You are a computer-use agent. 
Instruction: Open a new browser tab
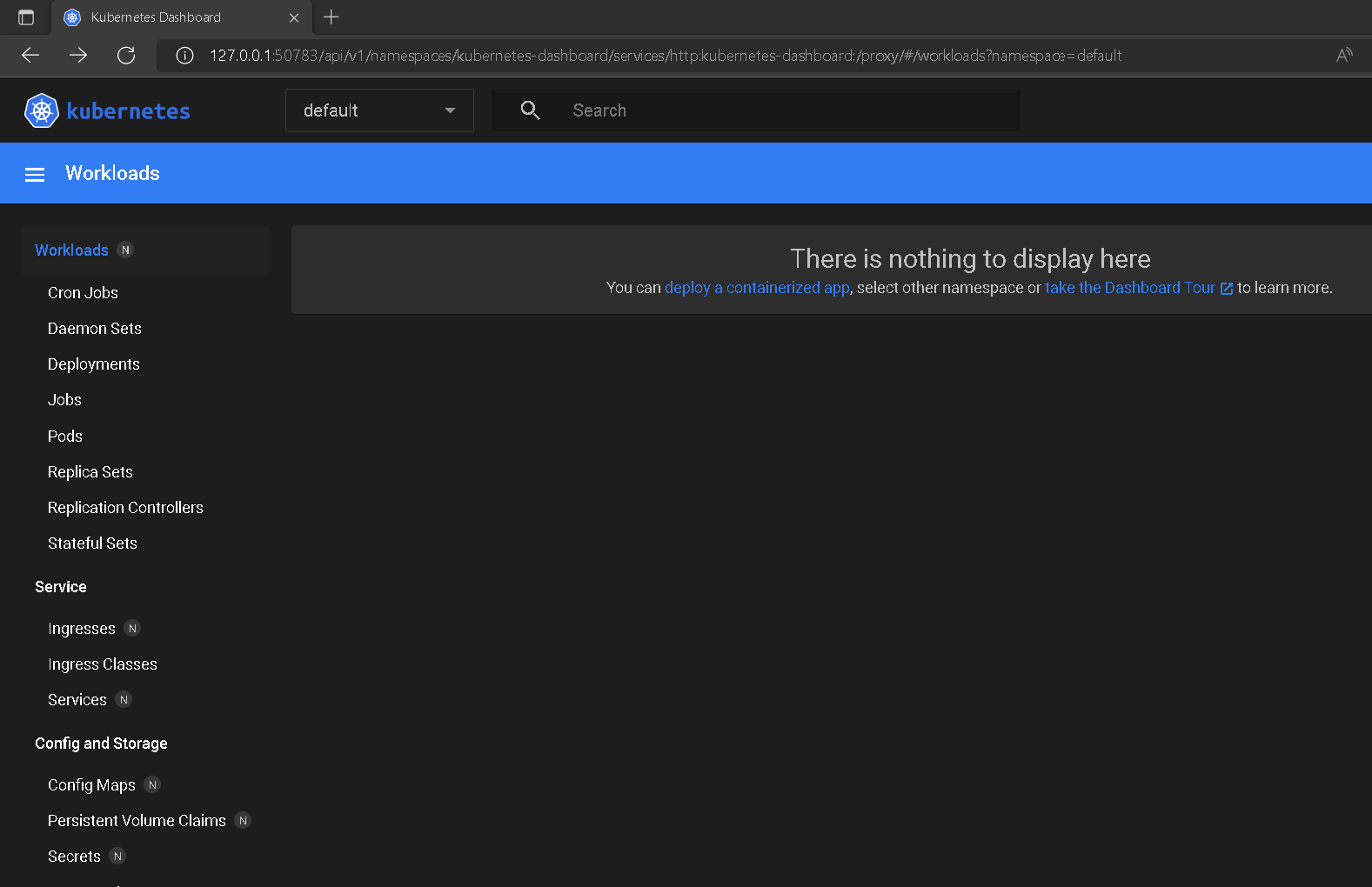click(x=331, y=17)
